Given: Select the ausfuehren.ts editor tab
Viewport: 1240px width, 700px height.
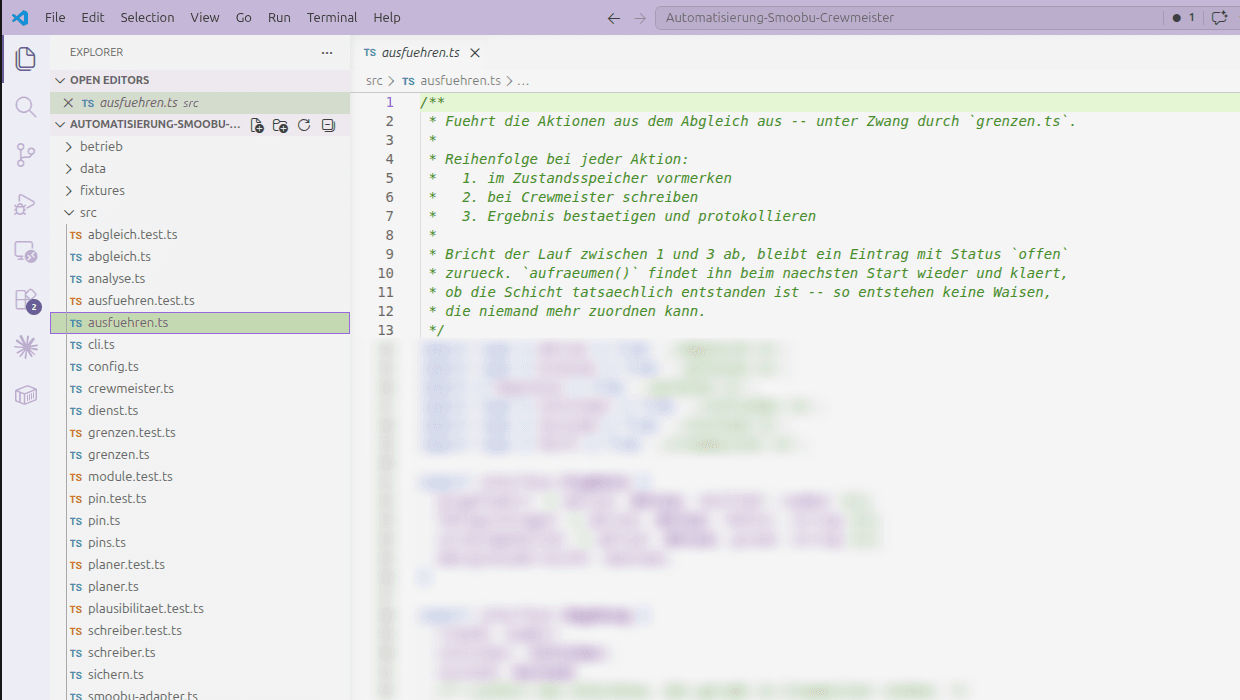Looking at the screenshot, I should click(421, 53).
